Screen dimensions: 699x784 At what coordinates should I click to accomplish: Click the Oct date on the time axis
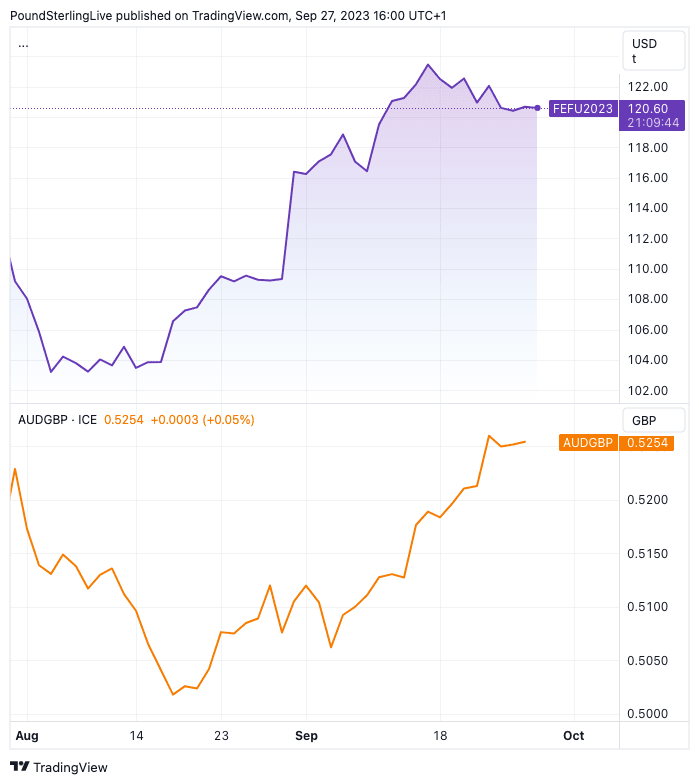click(x=573, y=735)
